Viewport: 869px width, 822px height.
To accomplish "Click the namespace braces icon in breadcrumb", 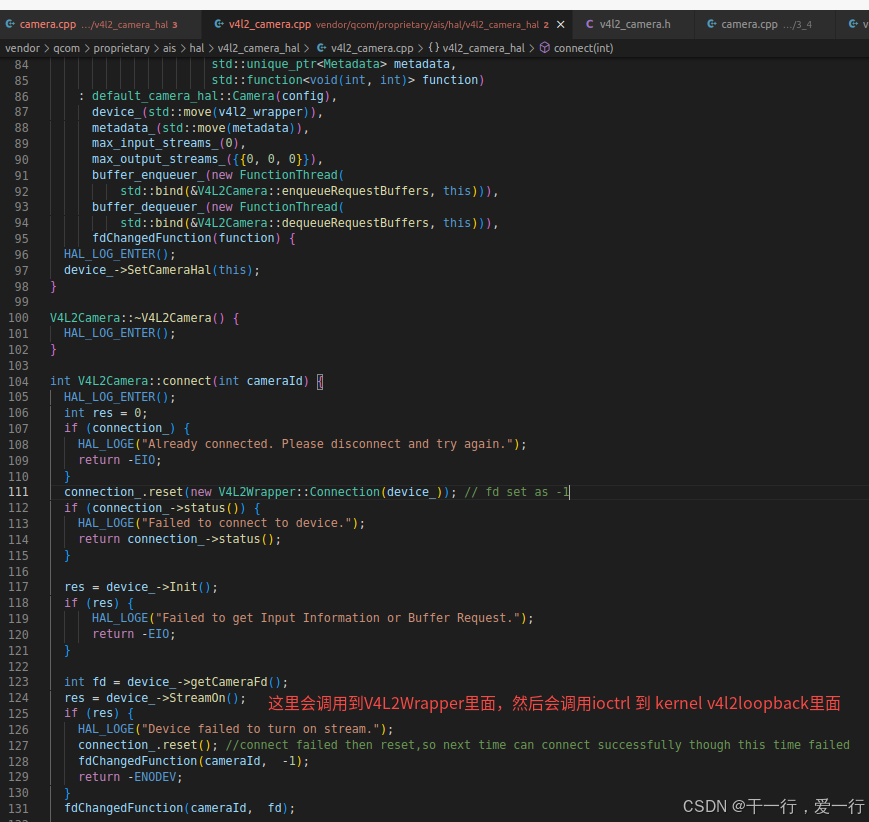I will tap(434, 48).
